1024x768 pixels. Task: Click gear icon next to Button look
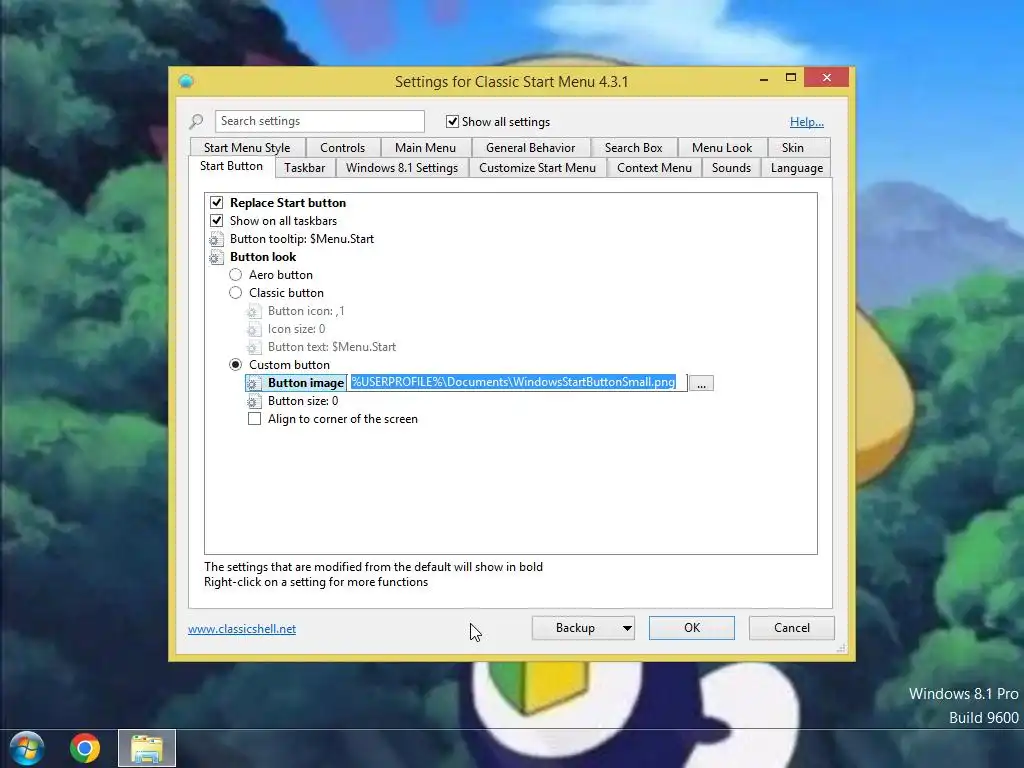coord(216,257)
